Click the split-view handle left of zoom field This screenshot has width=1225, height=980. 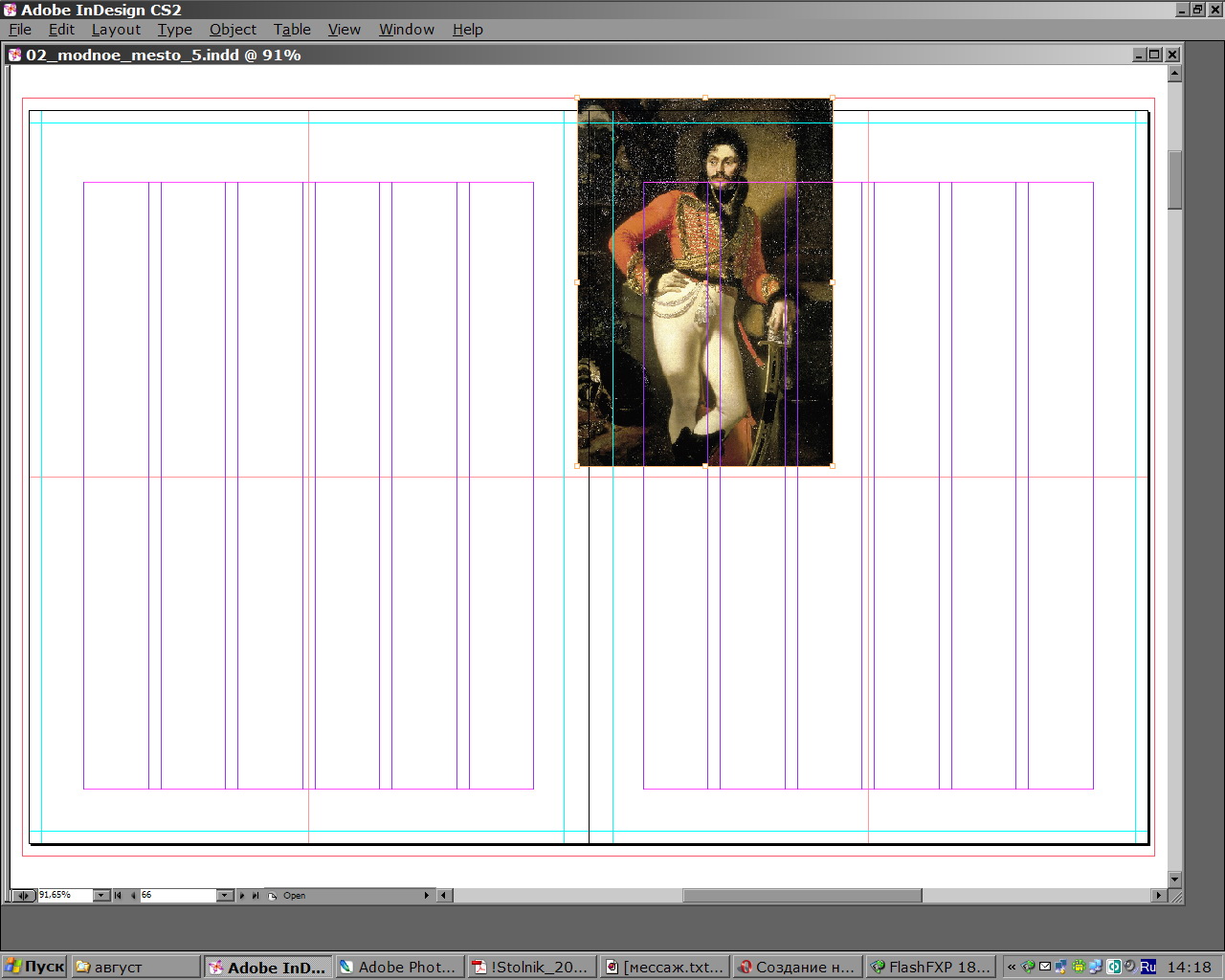[x=22, y=895]
